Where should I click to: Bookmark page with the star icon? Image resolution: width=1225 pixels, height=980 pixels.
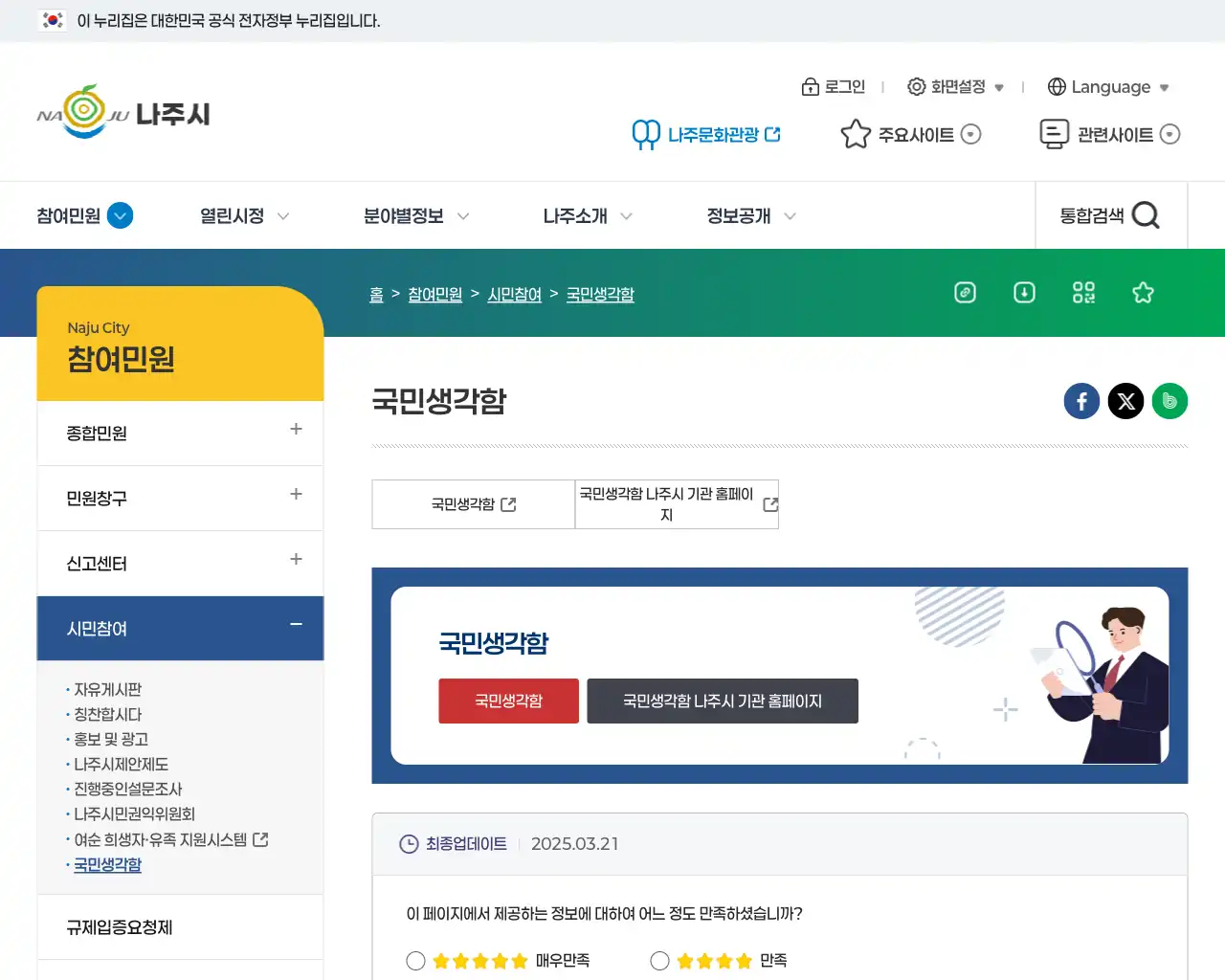pyautogui.click(x=1143, y=293)
